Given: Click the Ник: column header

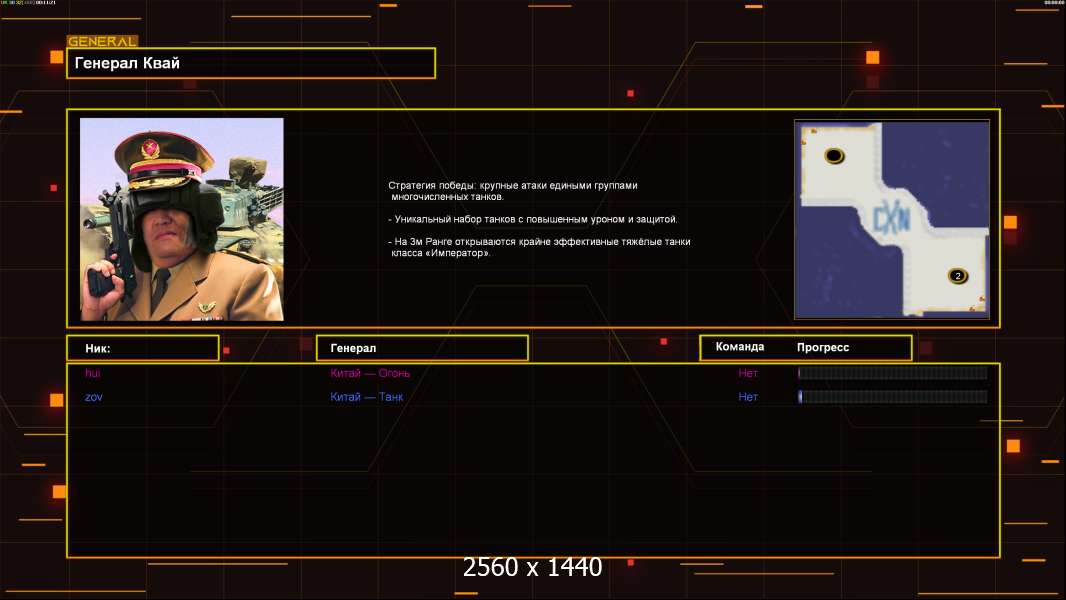Looking at the screenshot, I should pos(142,348).
